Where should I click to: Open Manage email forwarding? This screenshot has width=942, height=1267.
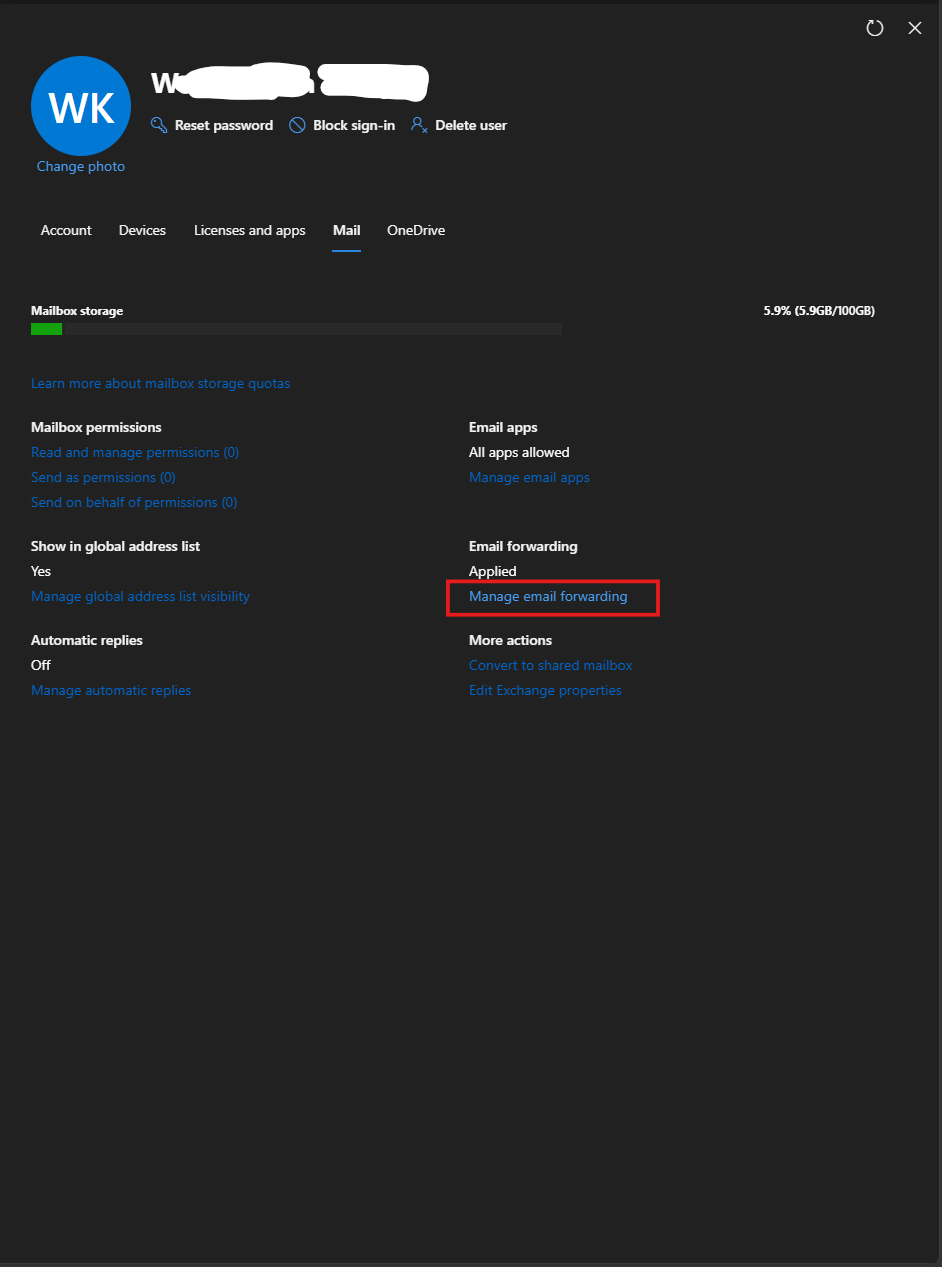click(x=548, y=596)
